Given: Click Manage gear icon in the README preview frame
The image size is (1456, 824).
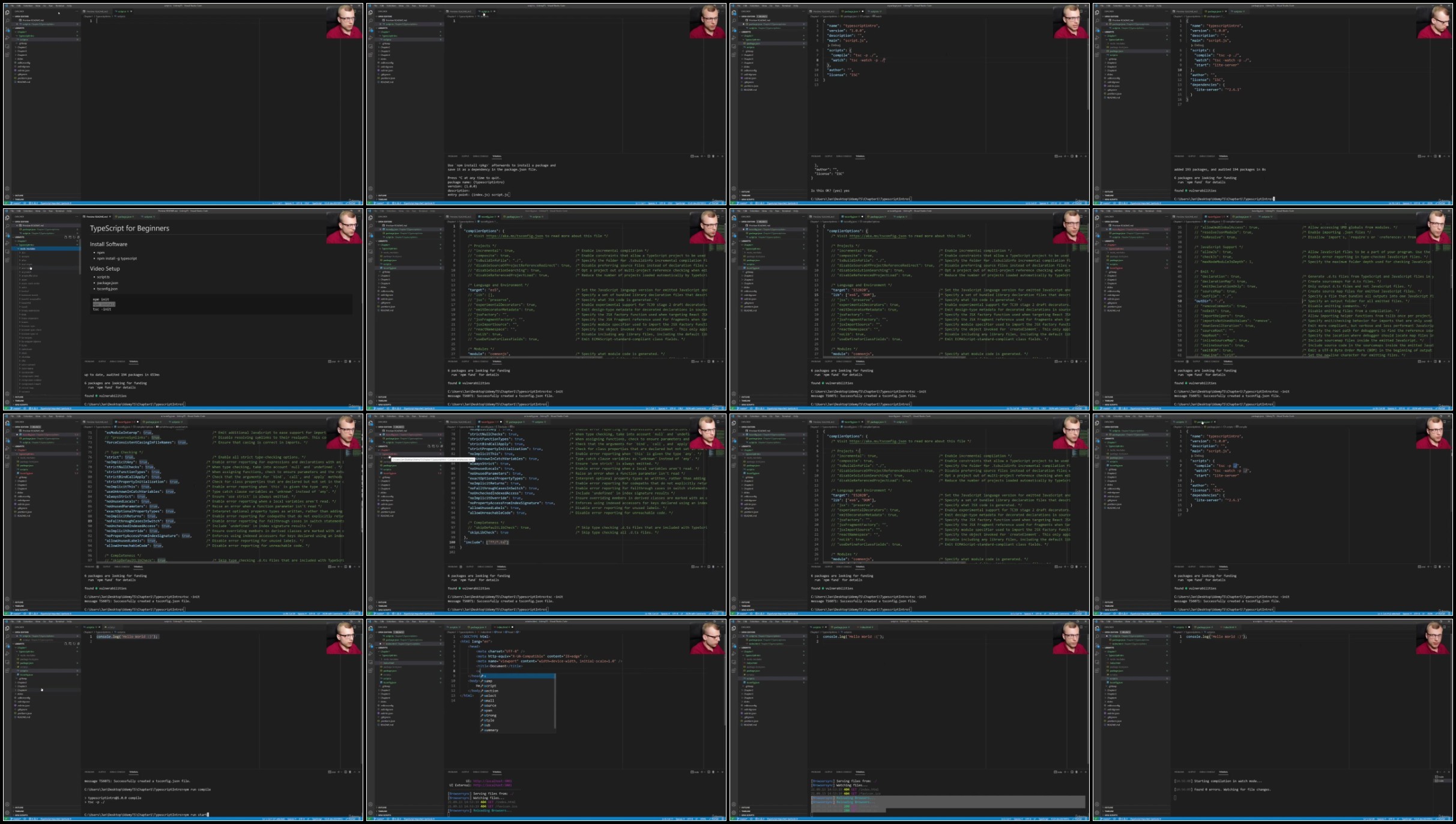Looking at the screenshot, I should click(7, 402).
